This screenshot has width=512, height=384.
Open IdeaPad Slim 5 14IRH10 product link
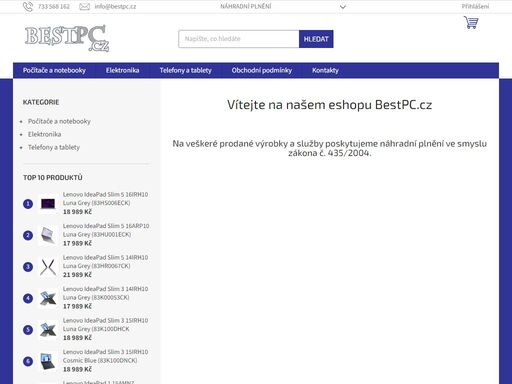pos(105,262)
